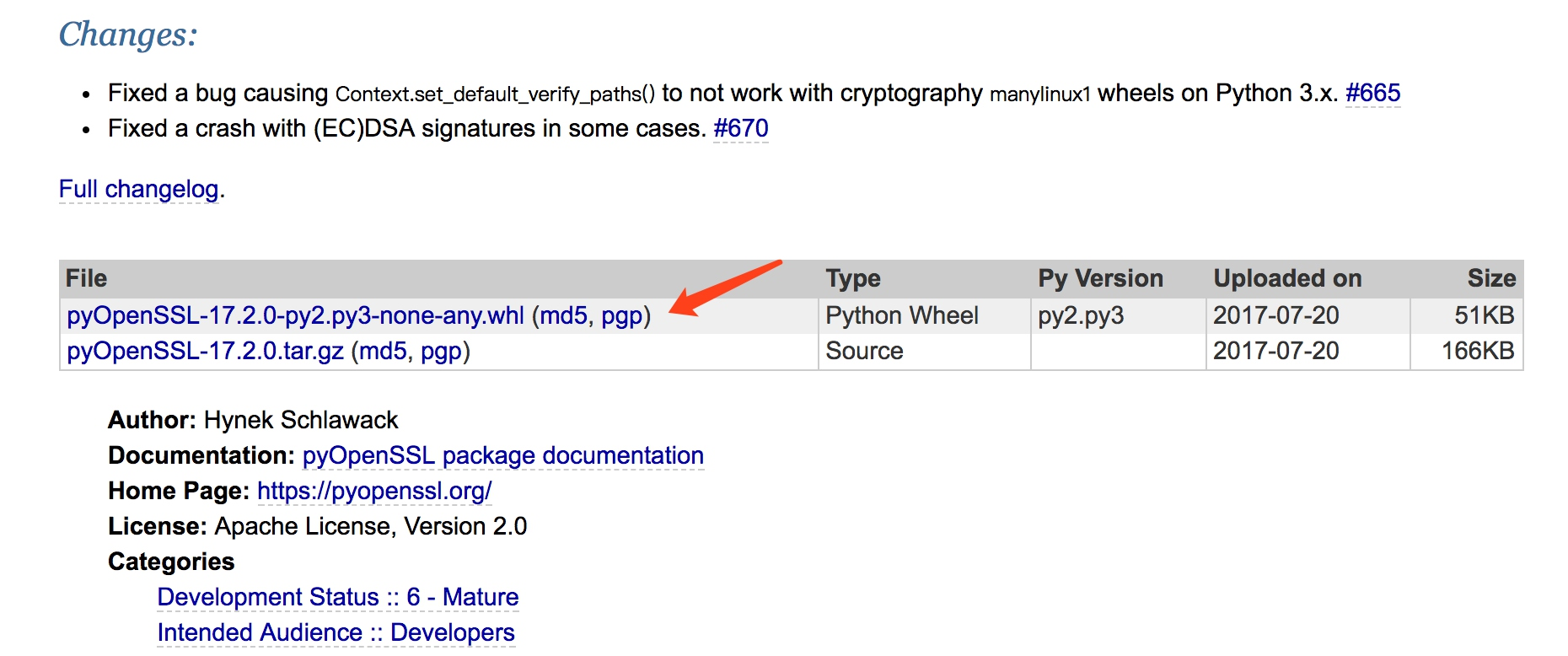Click the Python Wheel type cell
The height and width of the screenshot is (656, 1568).
tap(902, 315)
